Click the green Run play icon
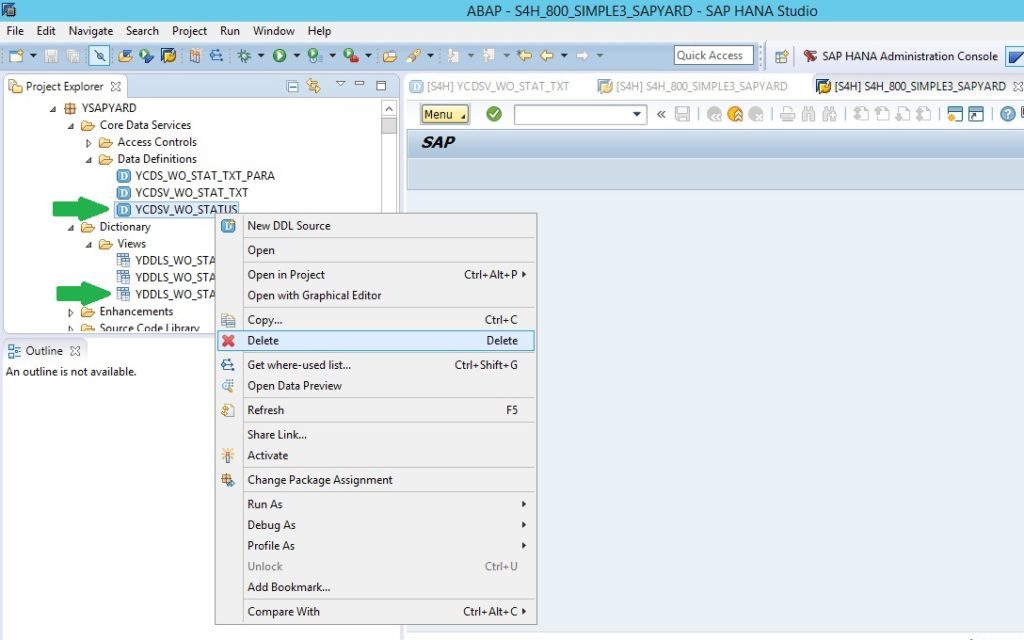 tap(280, 56)
